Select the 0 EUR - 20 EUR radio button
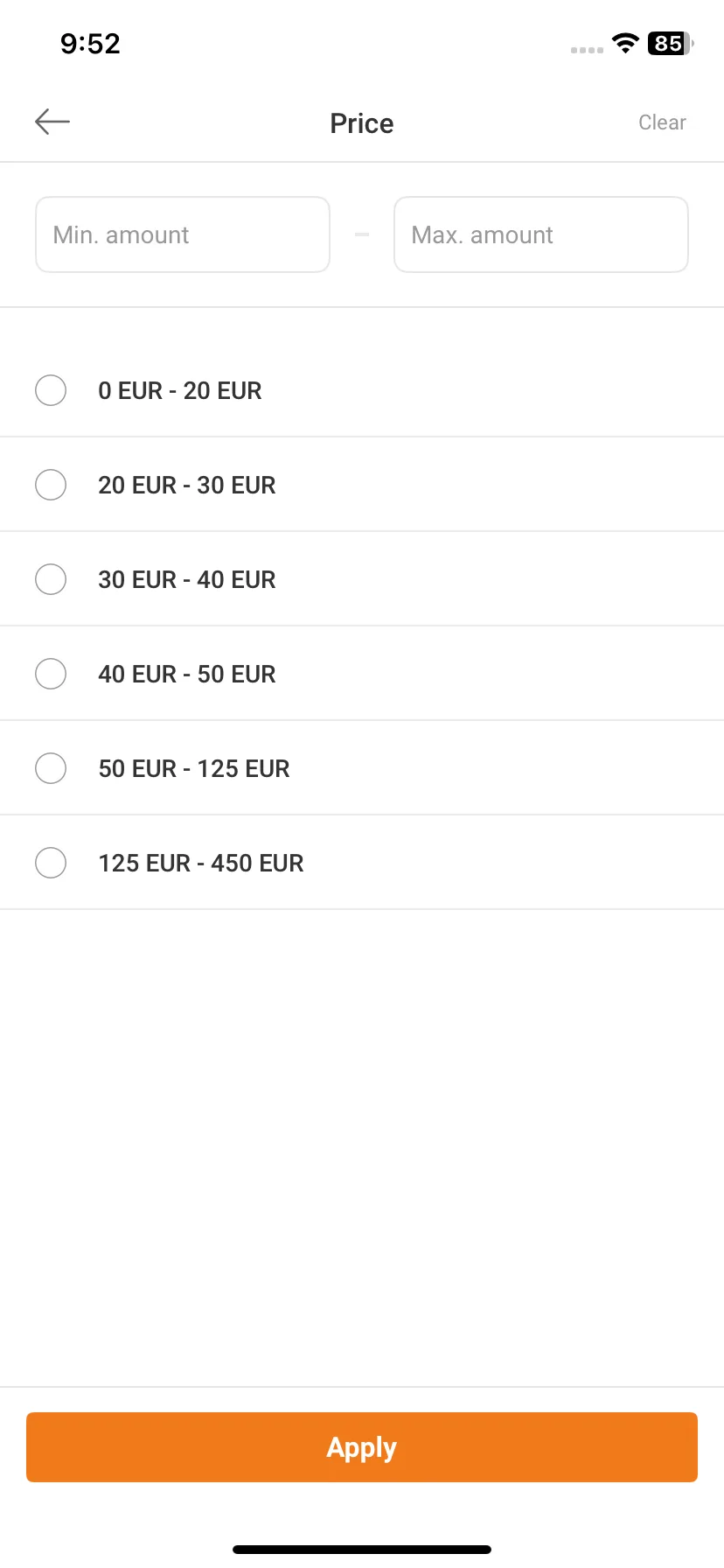724x1568 pixels. click(x=51, y=390)
